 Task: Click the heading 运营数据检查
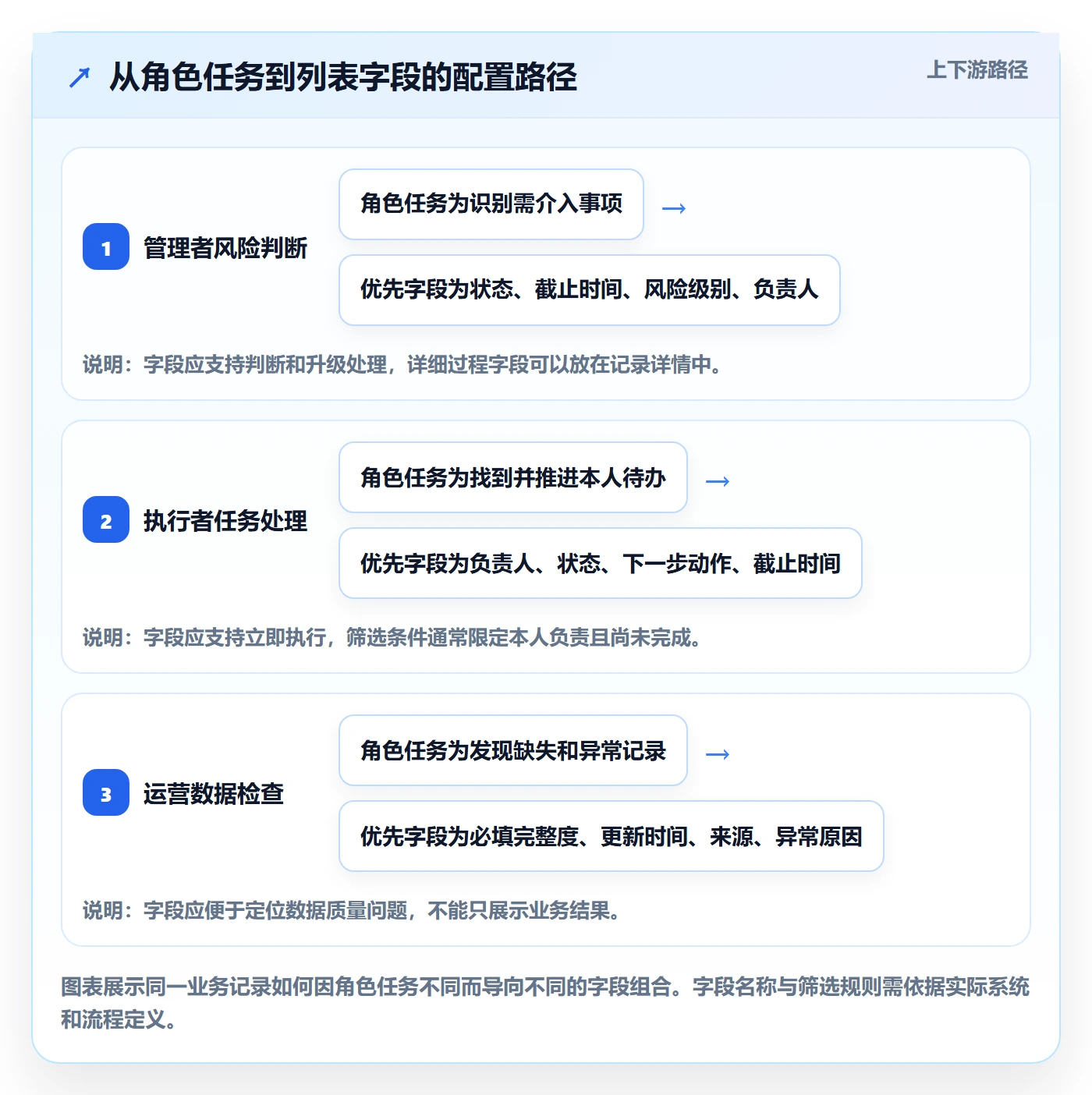click(214, 794)
